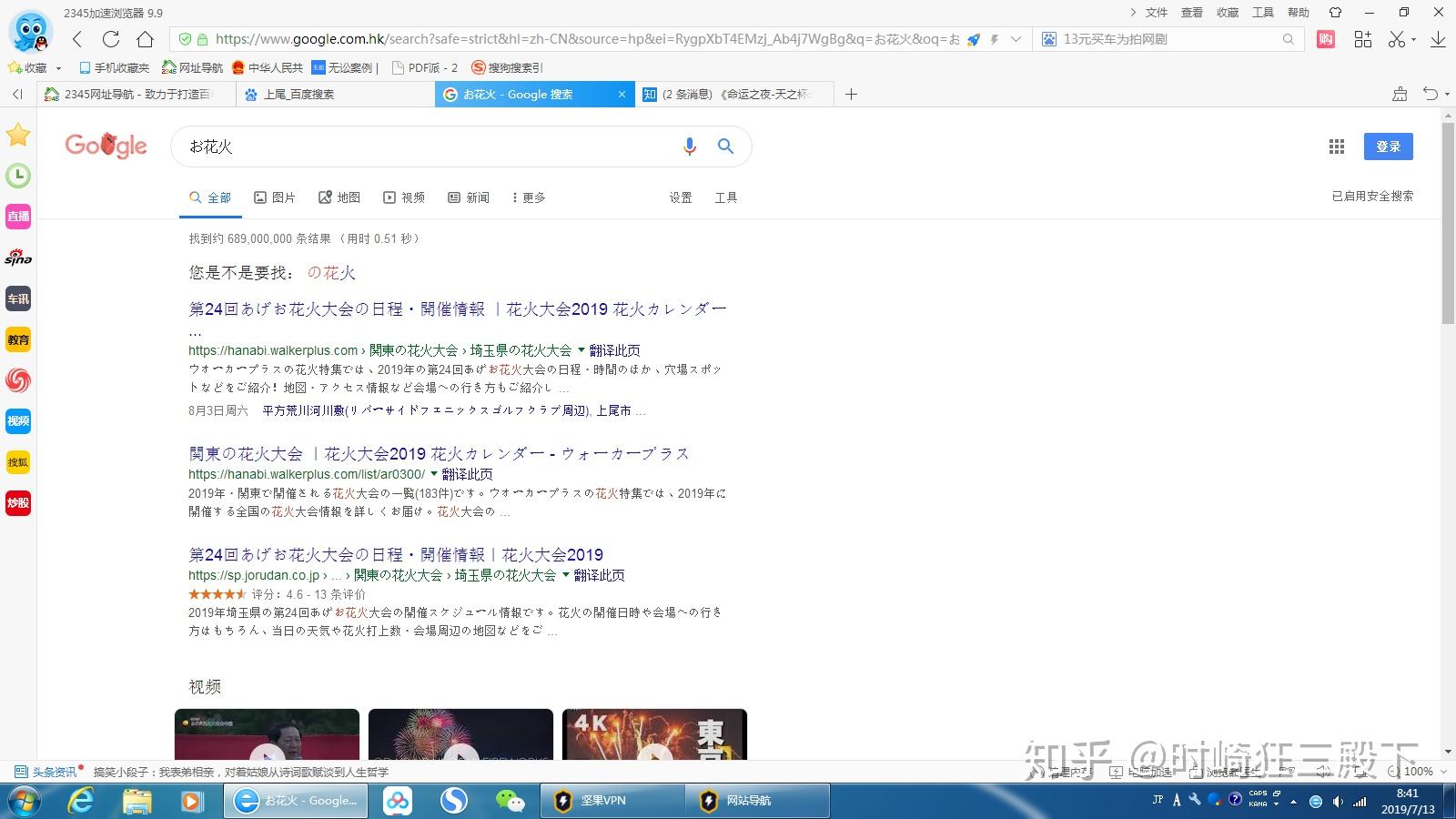Open the 2345 browser penguin avatar
Screen dimensions: 1456x819
pos(30,32)
